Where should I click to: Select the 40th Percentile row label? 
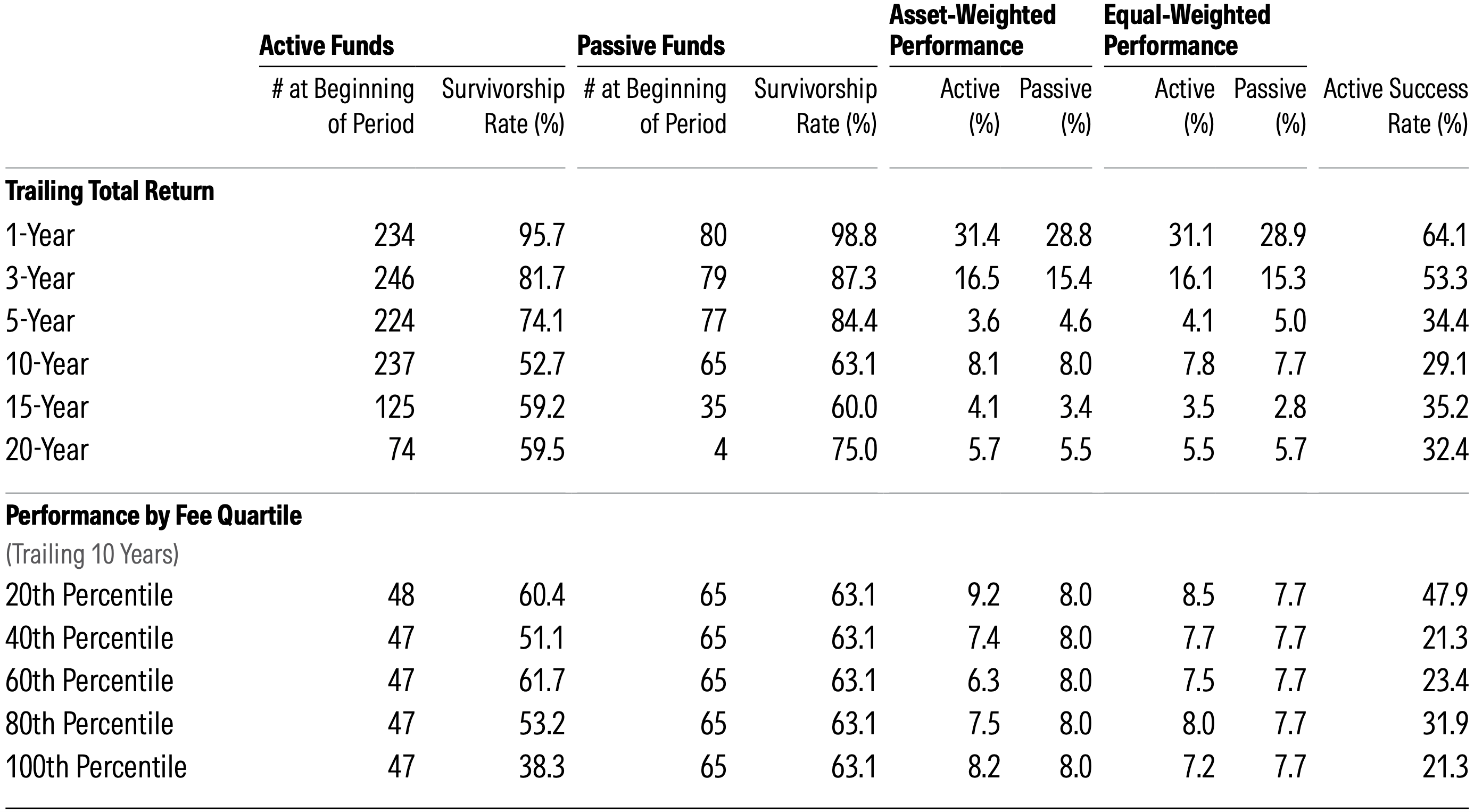click(x=89, y=638)
